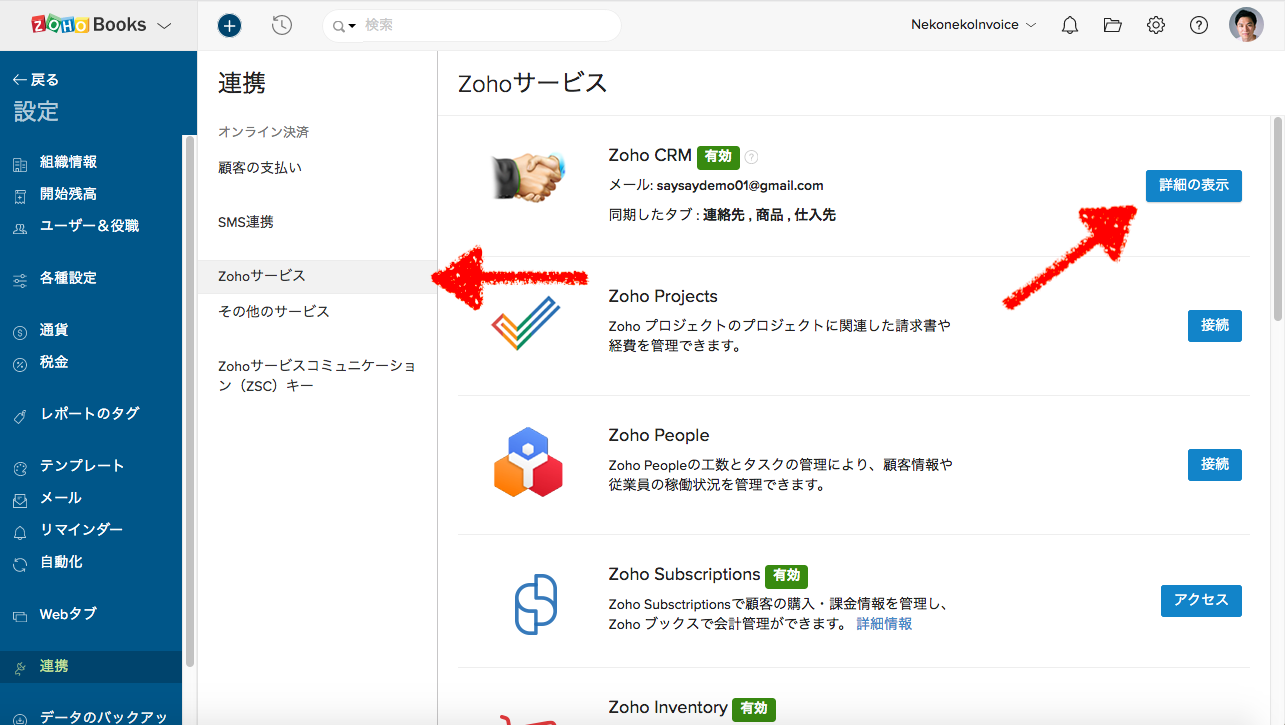The width and height of the screenshot is (1285, 725).
Task: Open 詳細情報 link under Zoho Subscriptions
Action: click(884, 624)
